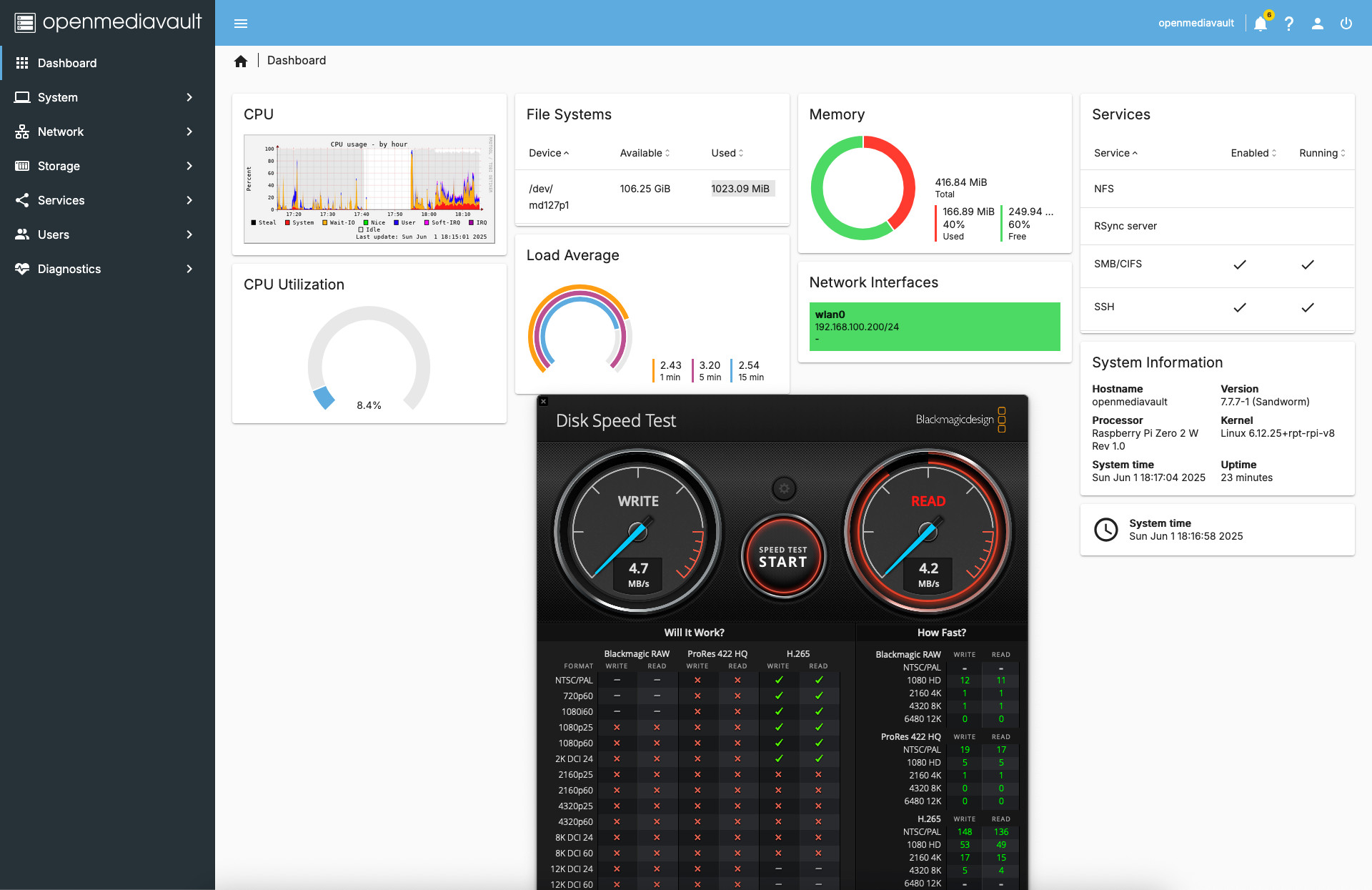This screenshot has height=890, width=1372.
Task: Open the Storage menu item
Action: [x=107, y=166]
